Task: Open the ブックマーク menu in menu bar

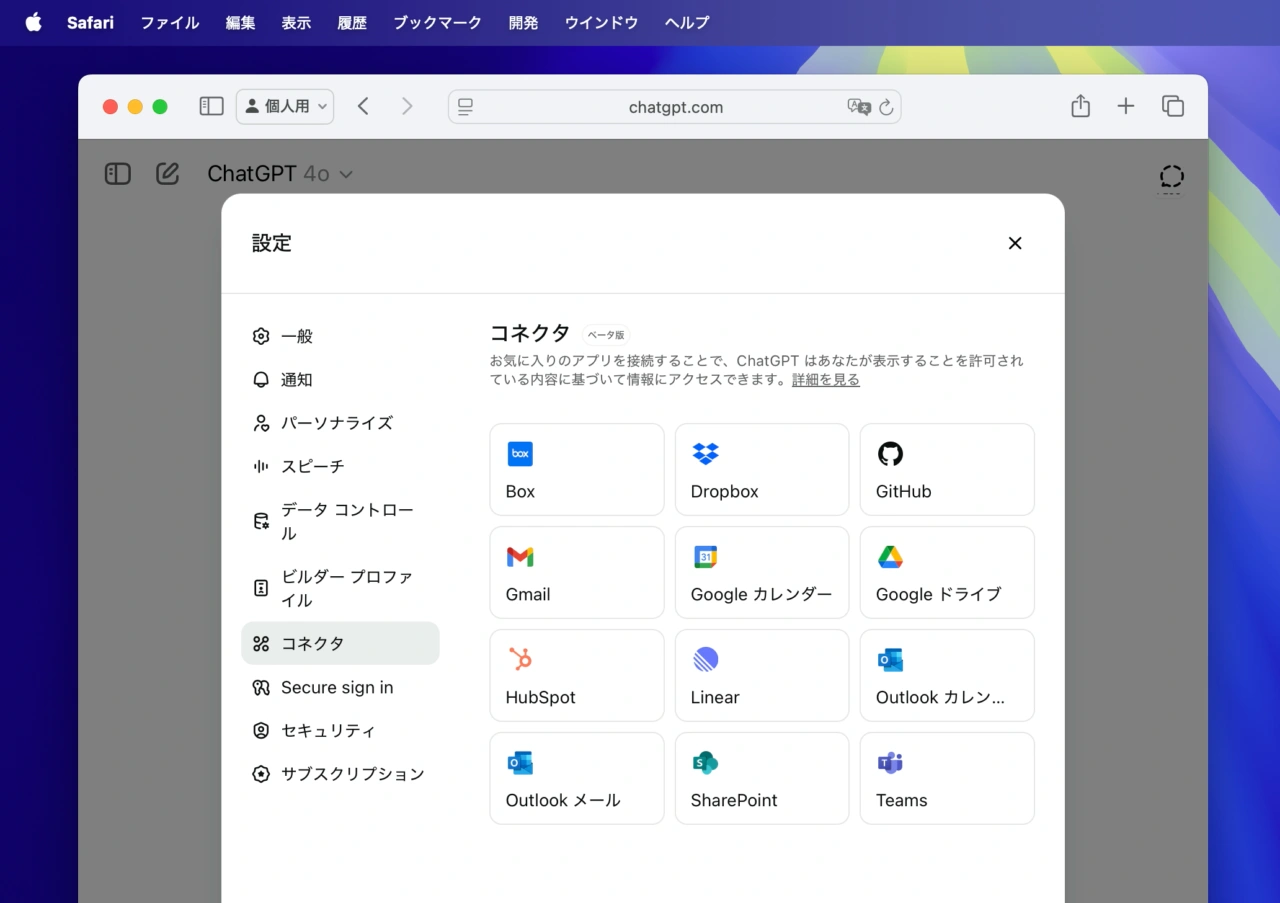Action: pos(437,22)
